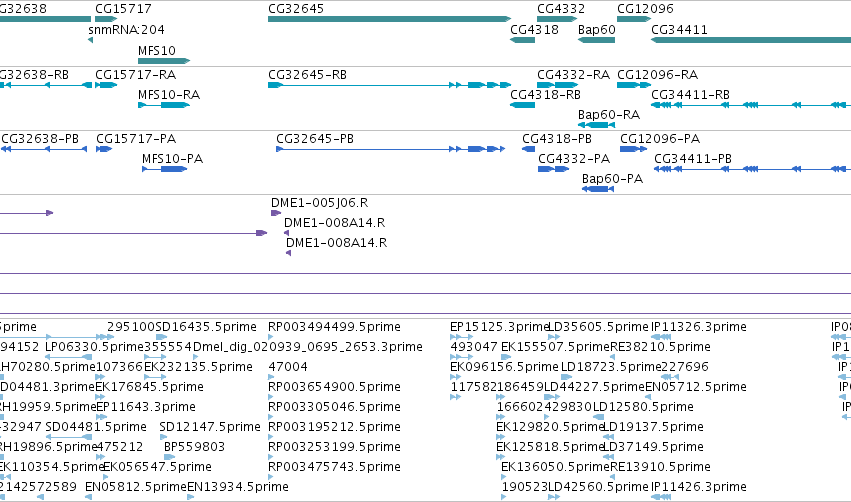The width and height of the screenshot is (851, 502).
Task: Click the CG32645 gene label
Action: click(x=296, y=9)
